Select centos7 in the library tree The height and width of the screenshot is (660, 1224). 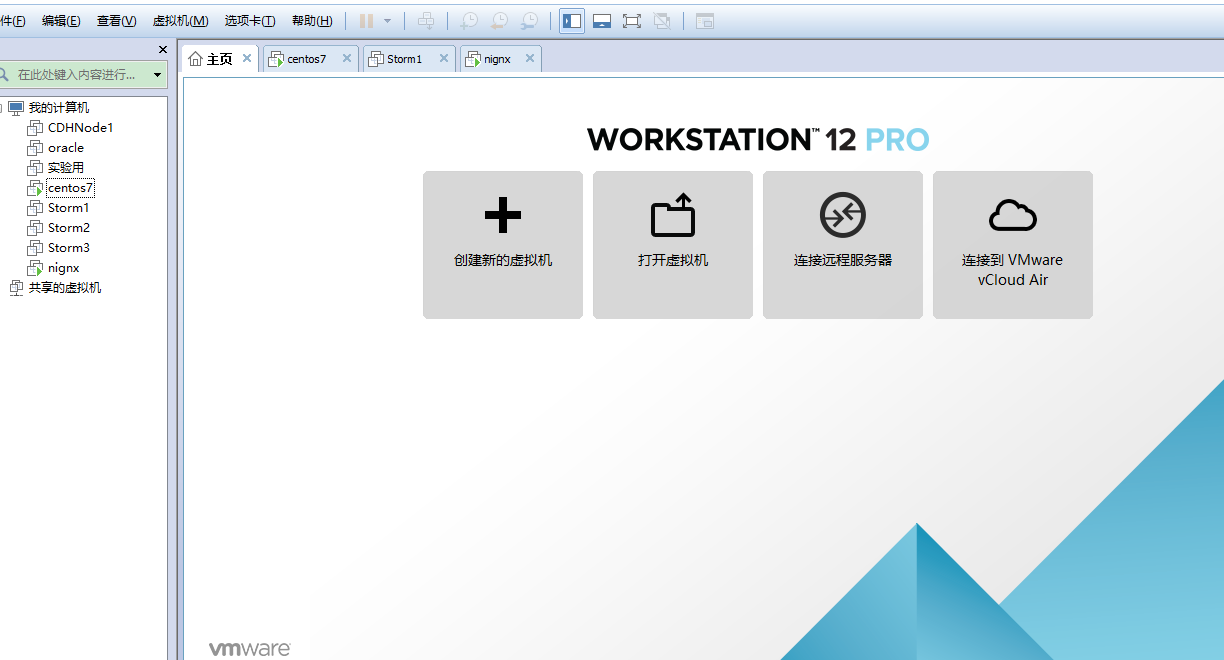point(70,188)
